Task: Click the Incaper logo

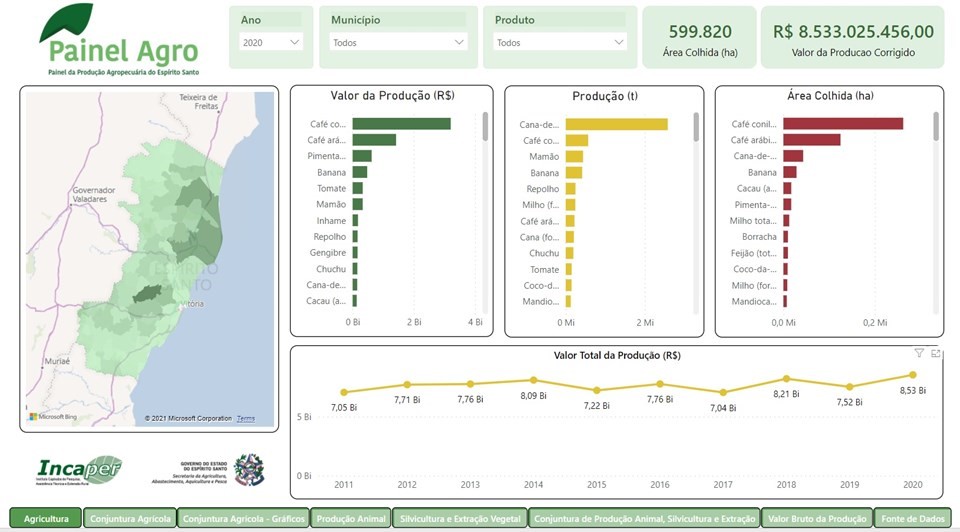Action: [x=79, y=469]
